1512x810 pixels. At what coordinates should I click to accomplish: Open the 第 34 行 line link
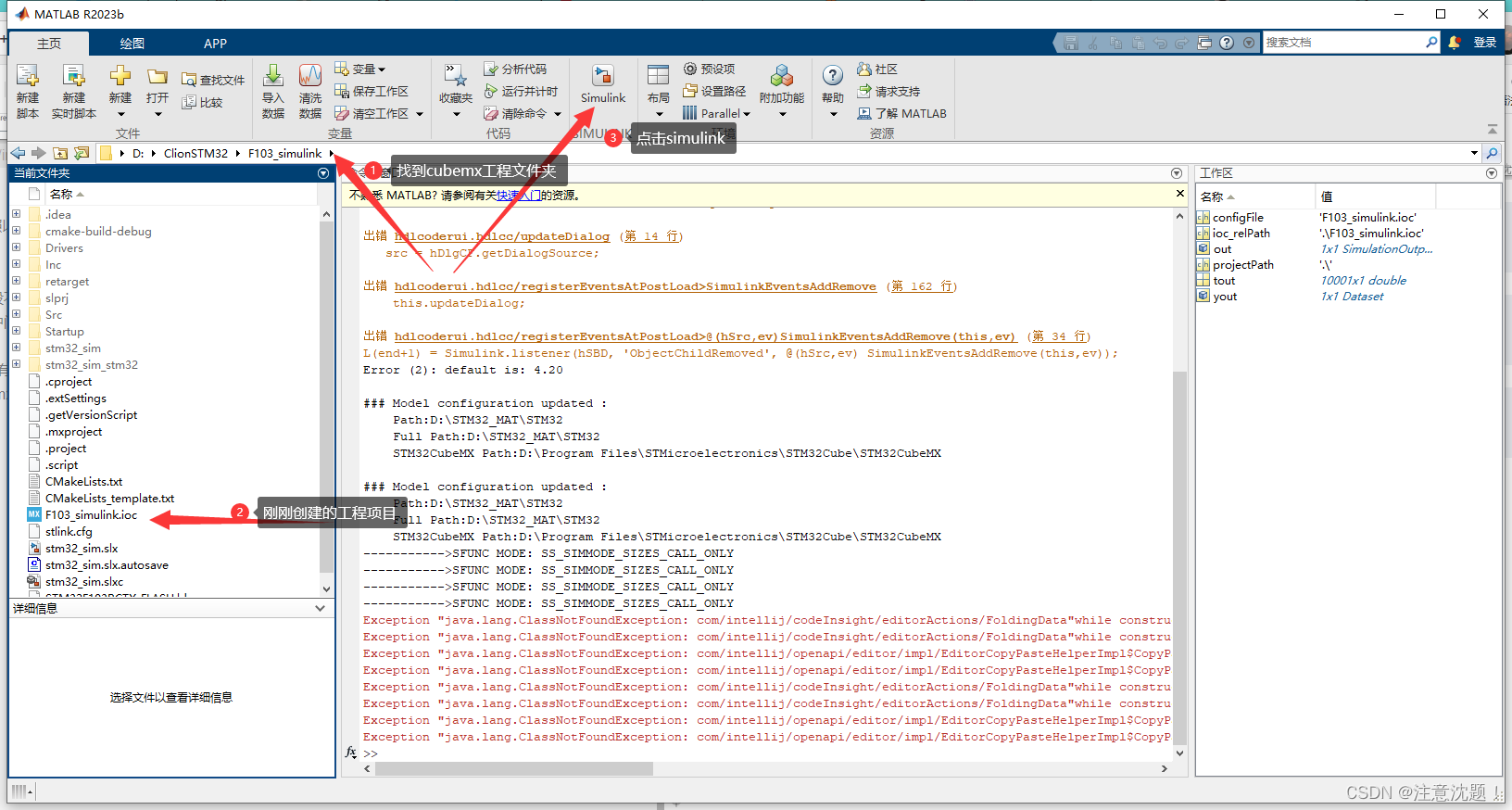tap(1058, 336)
